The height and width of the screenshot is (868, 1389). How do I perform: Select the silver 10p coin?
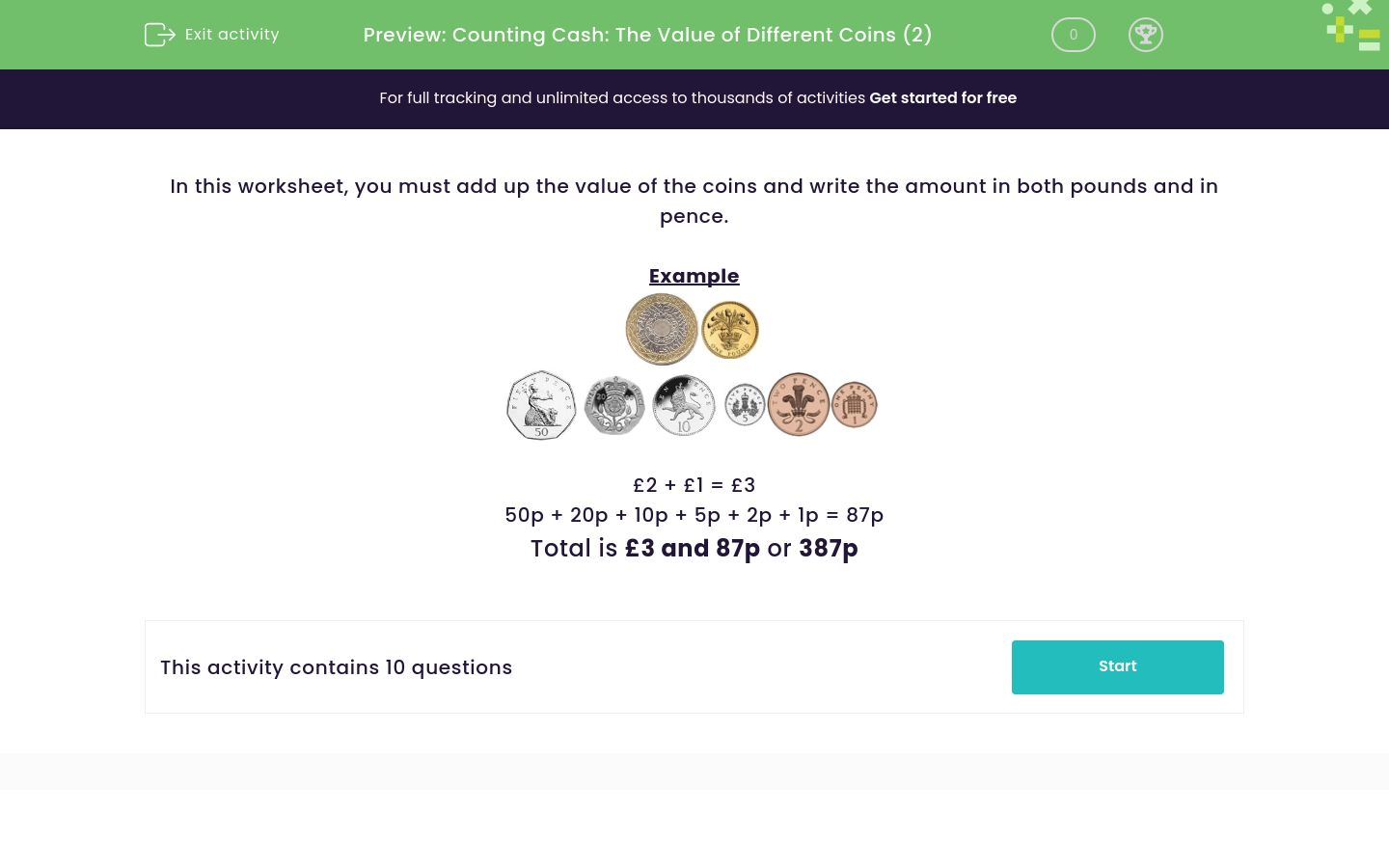683,405
